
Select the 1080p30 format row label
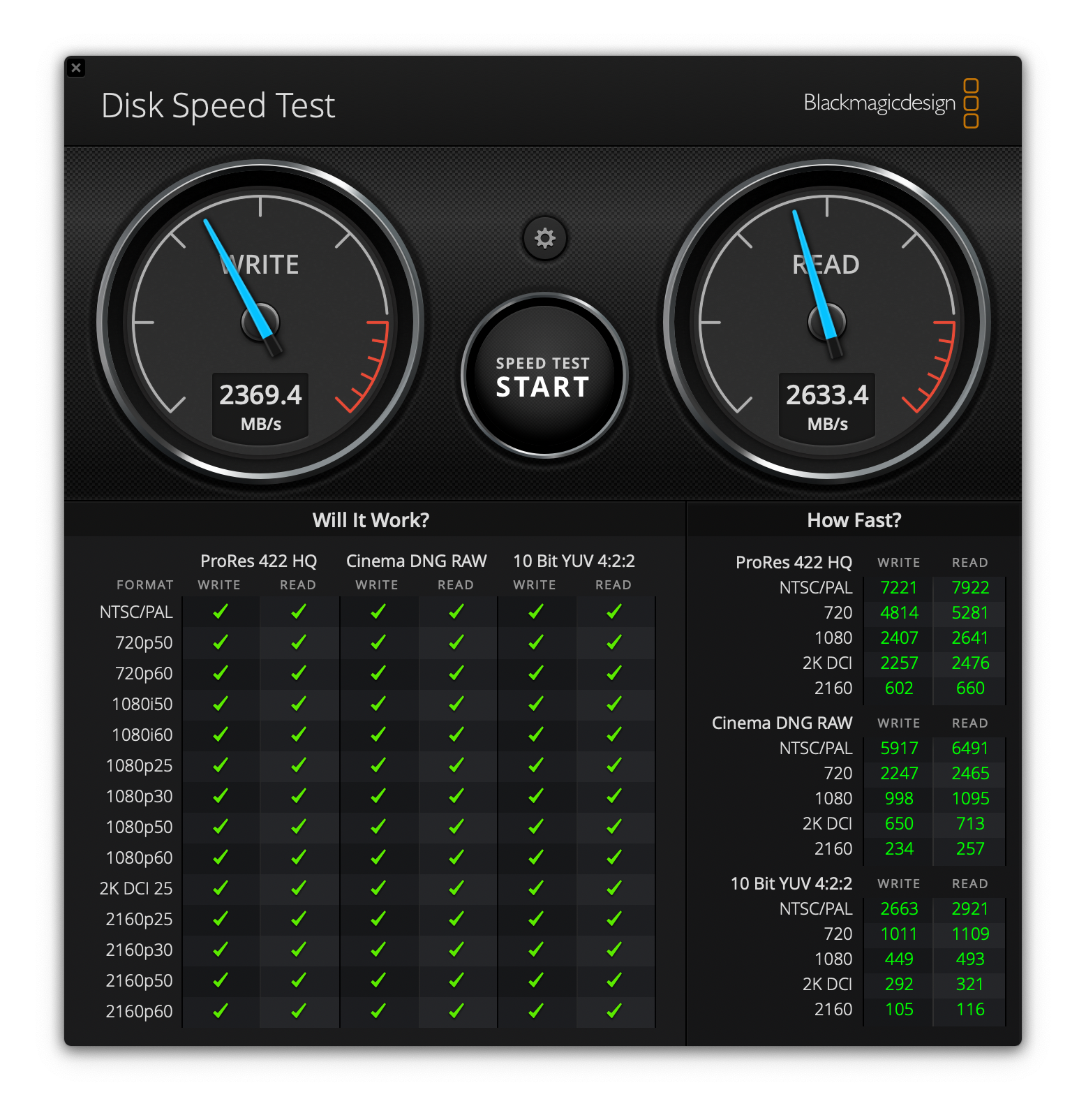coord(139,797)
